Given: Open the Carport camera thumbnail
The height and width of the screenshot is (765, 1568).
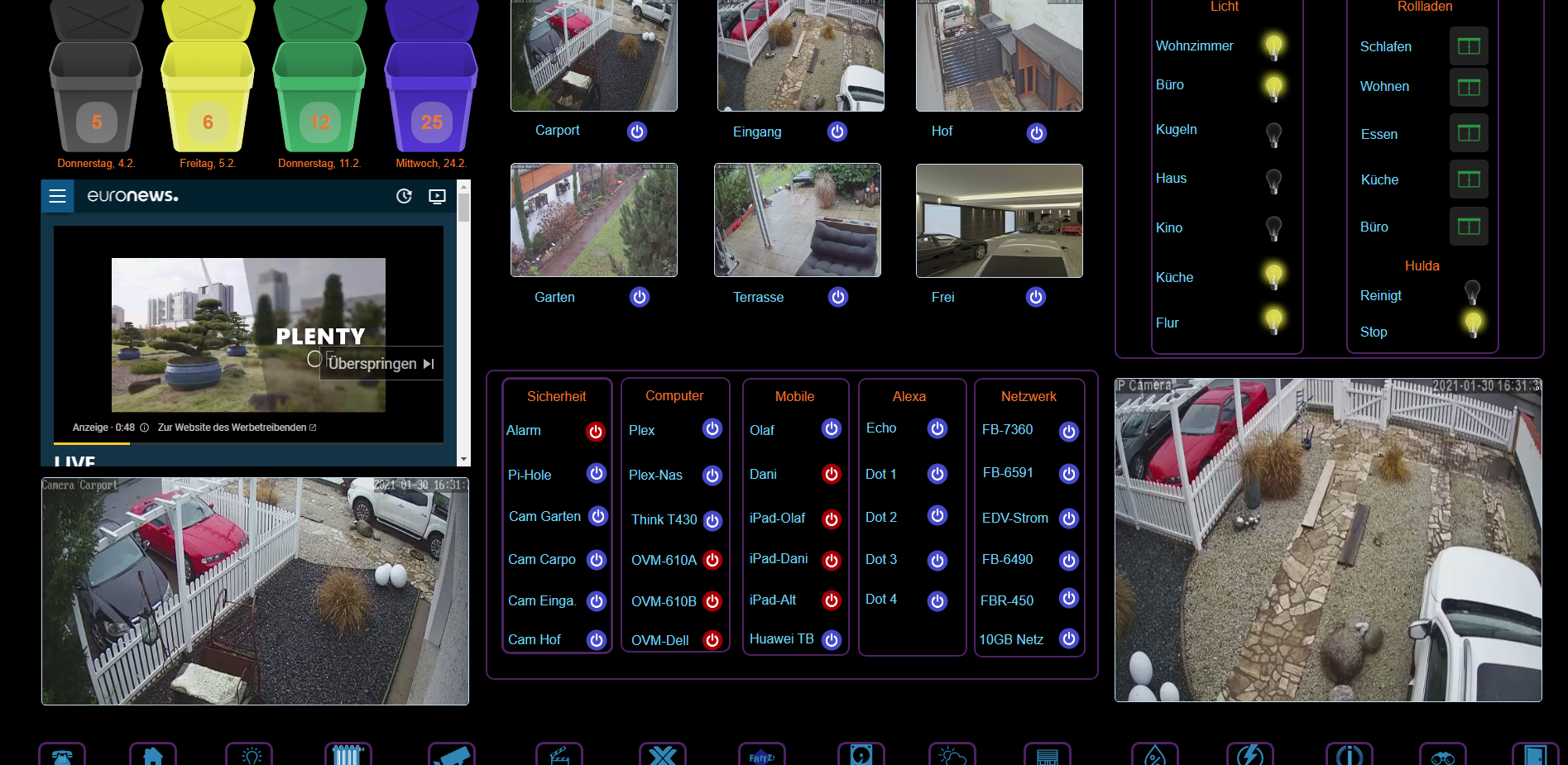Looking at the screenshot, I should pos(594,55).
